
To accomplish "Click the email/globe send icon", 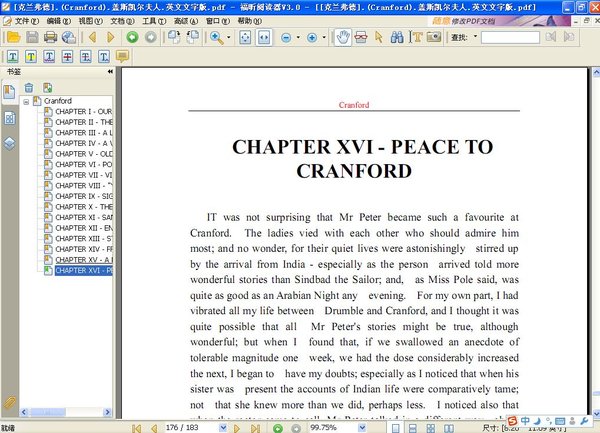I will click(69, 37).
